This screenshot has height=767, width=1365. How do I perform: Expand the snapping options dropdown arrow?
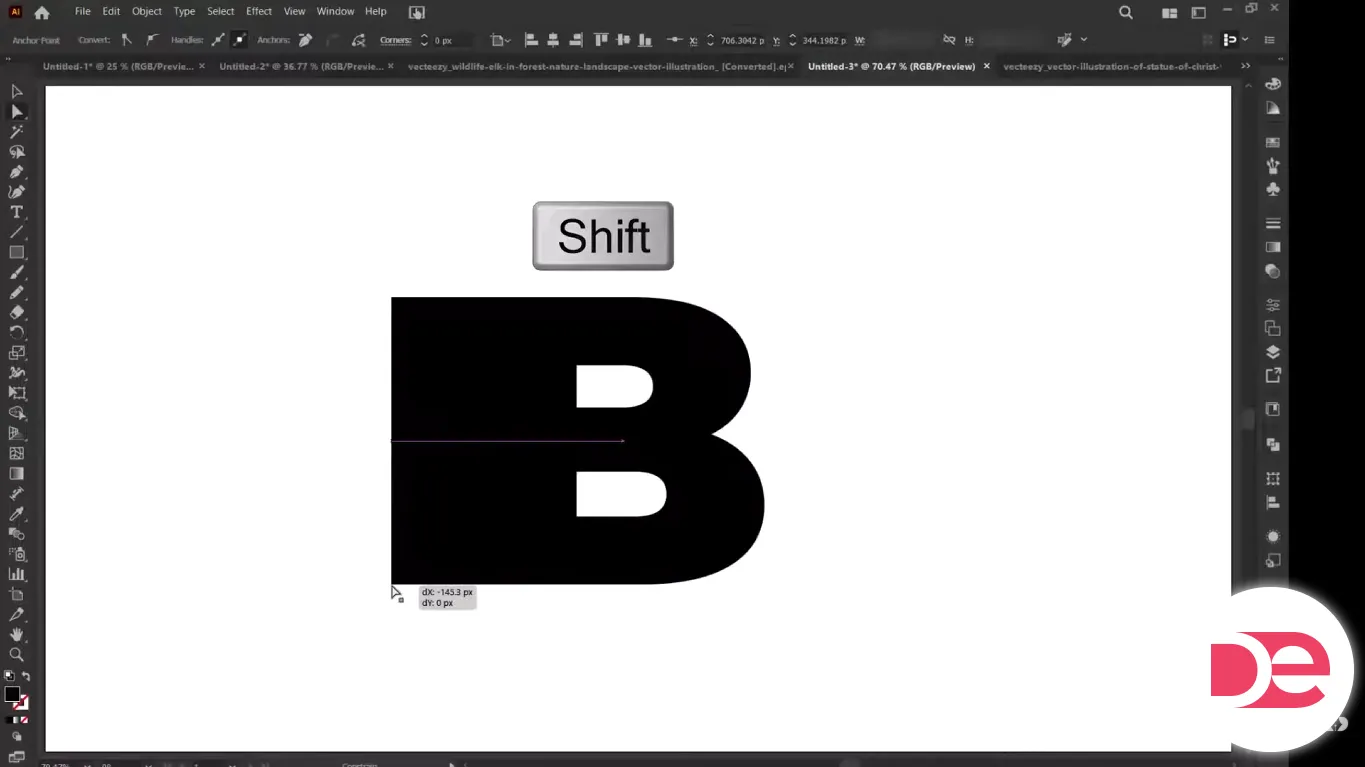tap(1244, 40)
